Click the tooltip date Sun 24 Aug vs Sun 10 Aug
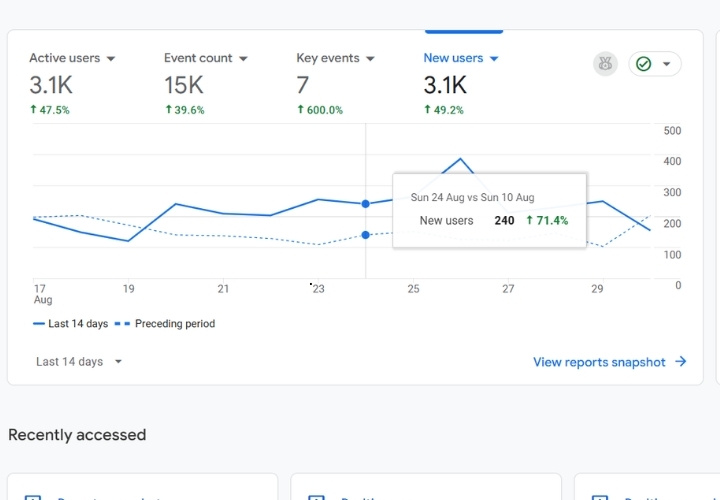The image size is (720, 500). tap(472, 197)
